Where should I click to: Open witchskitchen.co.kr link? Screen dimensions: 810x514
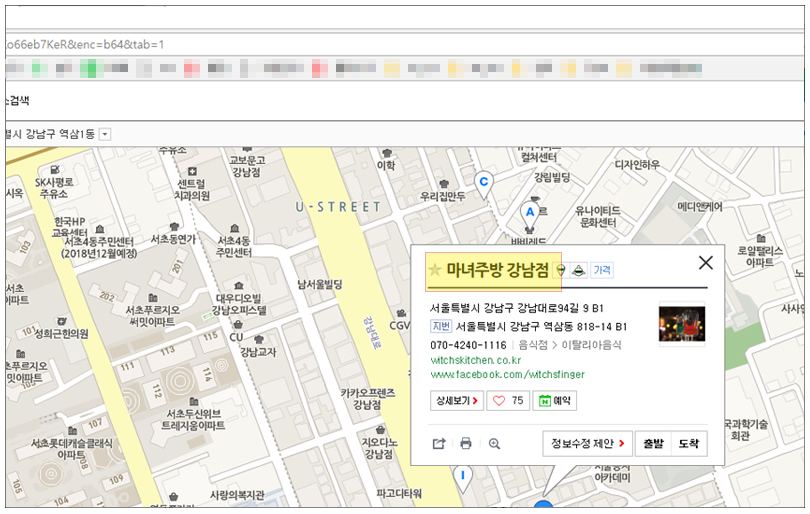point(475,360)
